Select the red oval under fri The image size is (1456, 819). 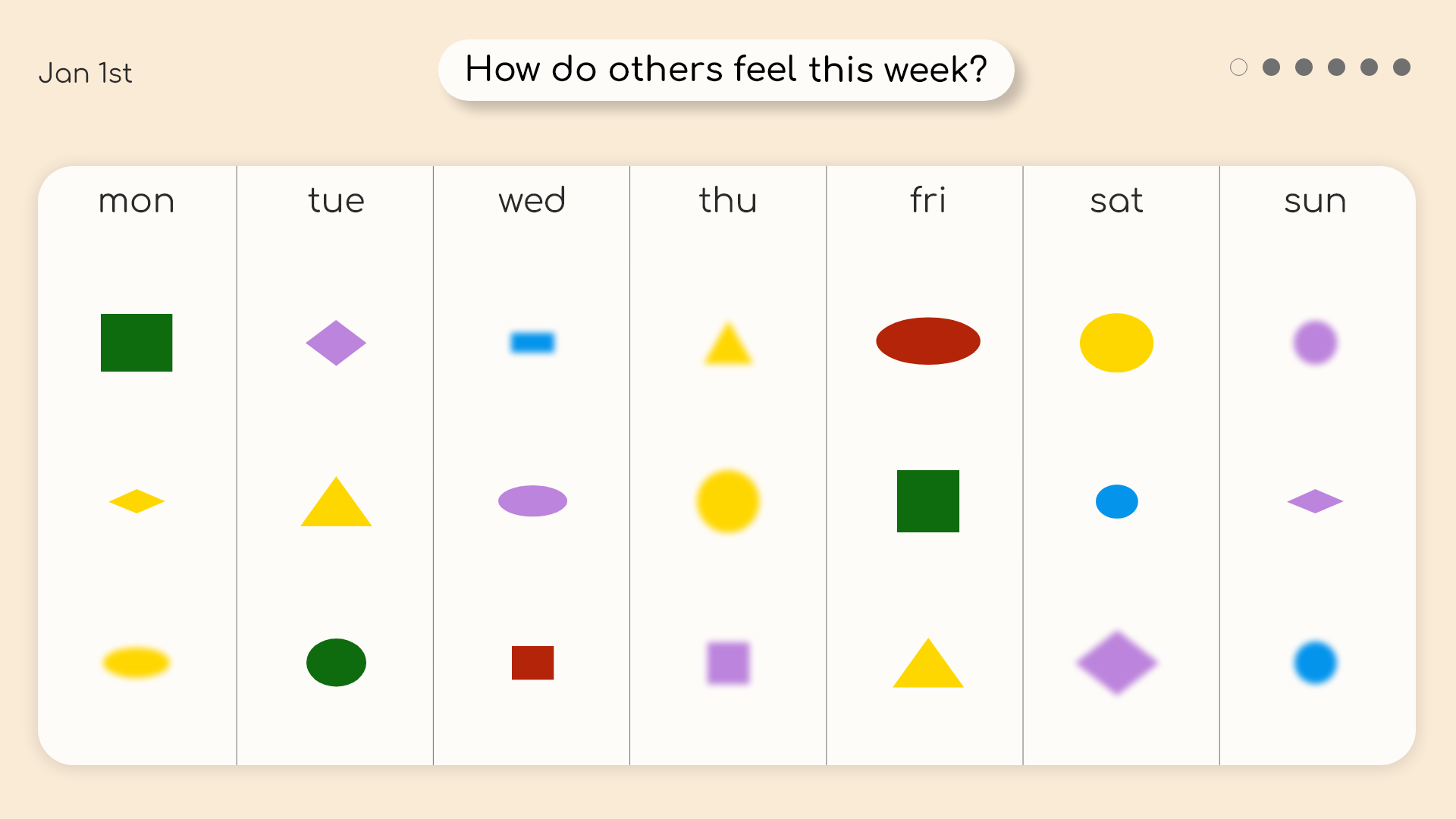tap(928, 341)
